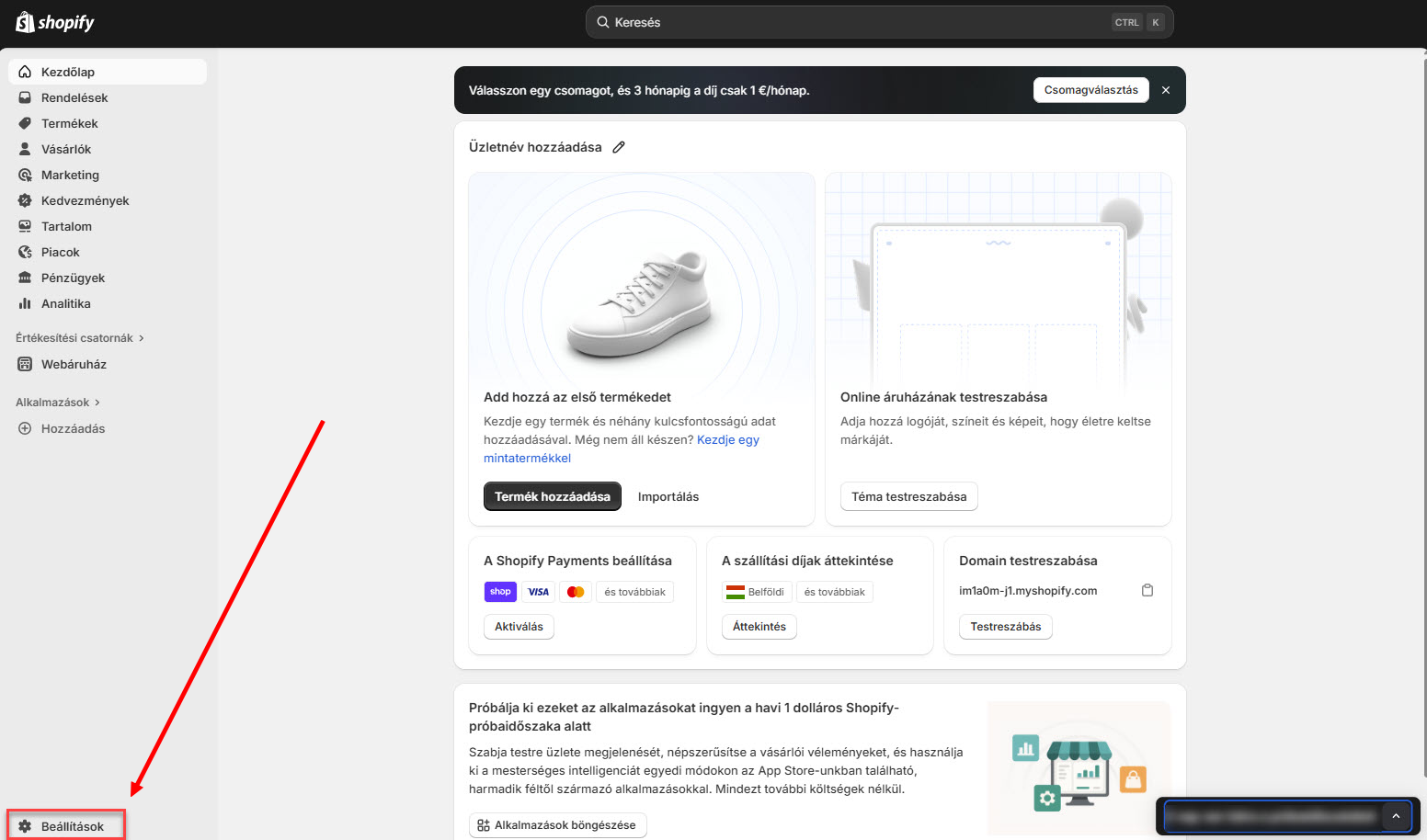This screenshot has height=840, width=1427.
Task: Click the Téma testreszabása button
Action: 908,496
